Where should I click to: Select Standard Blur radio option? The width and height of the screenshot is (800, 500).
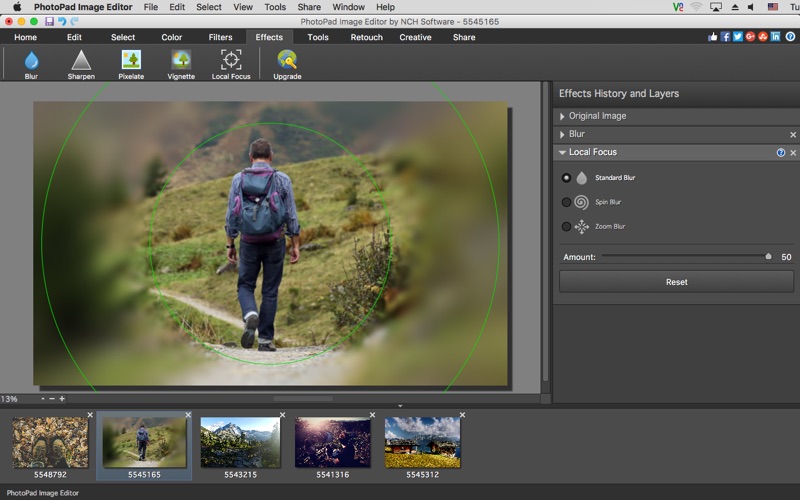[x=567, y=178]
